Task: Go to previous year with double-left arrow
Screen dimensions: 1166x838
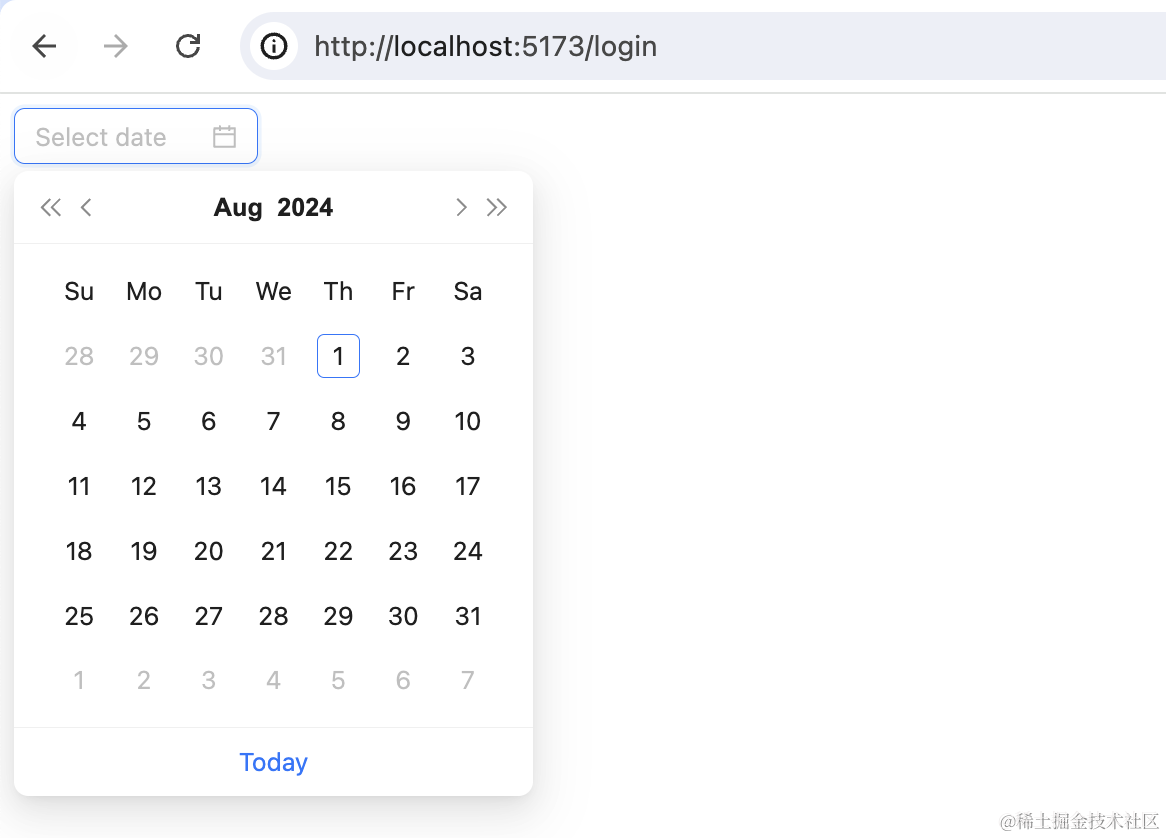Action: [50, 207]
